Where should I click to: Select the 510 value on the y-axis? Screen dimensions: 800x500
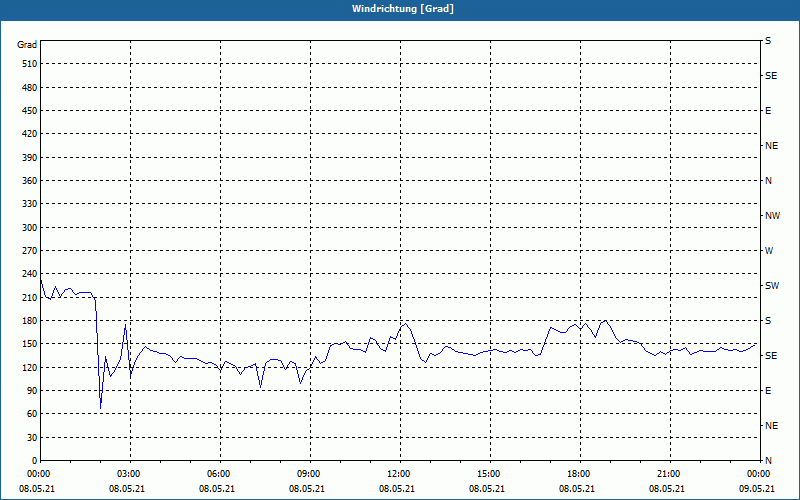30,64
